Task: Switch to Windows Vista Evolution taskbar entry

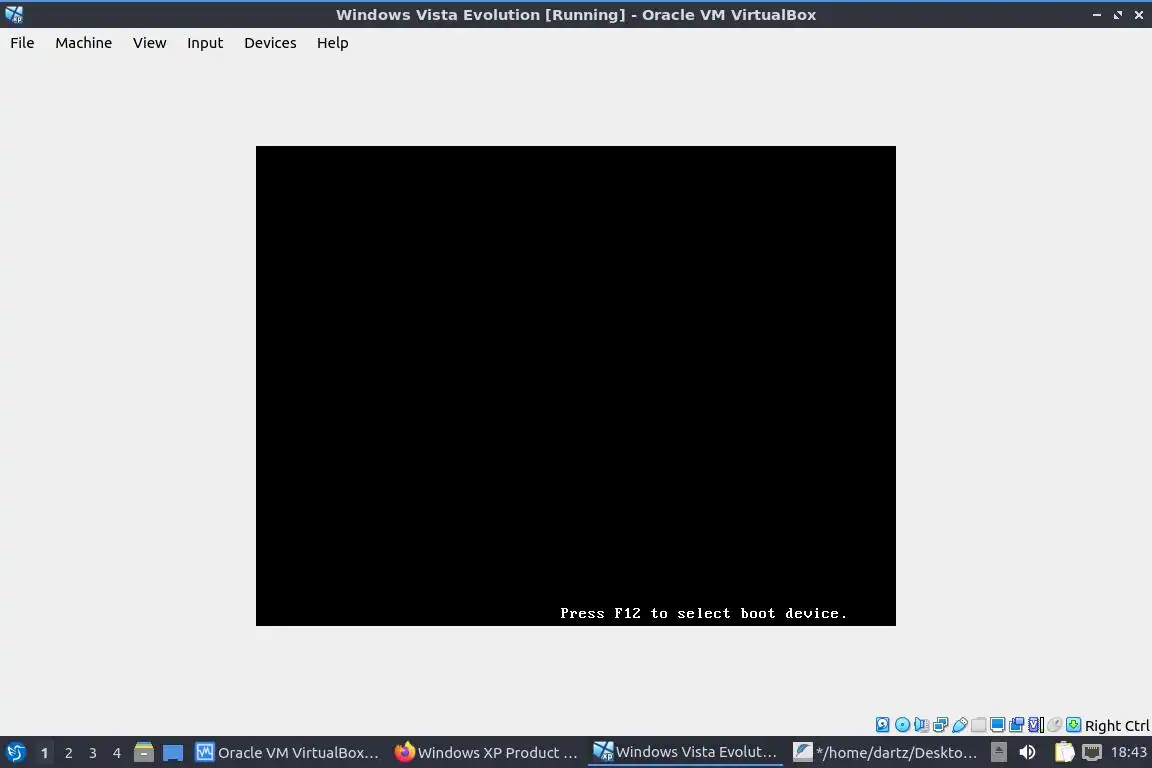Action: tap(685, 753)
